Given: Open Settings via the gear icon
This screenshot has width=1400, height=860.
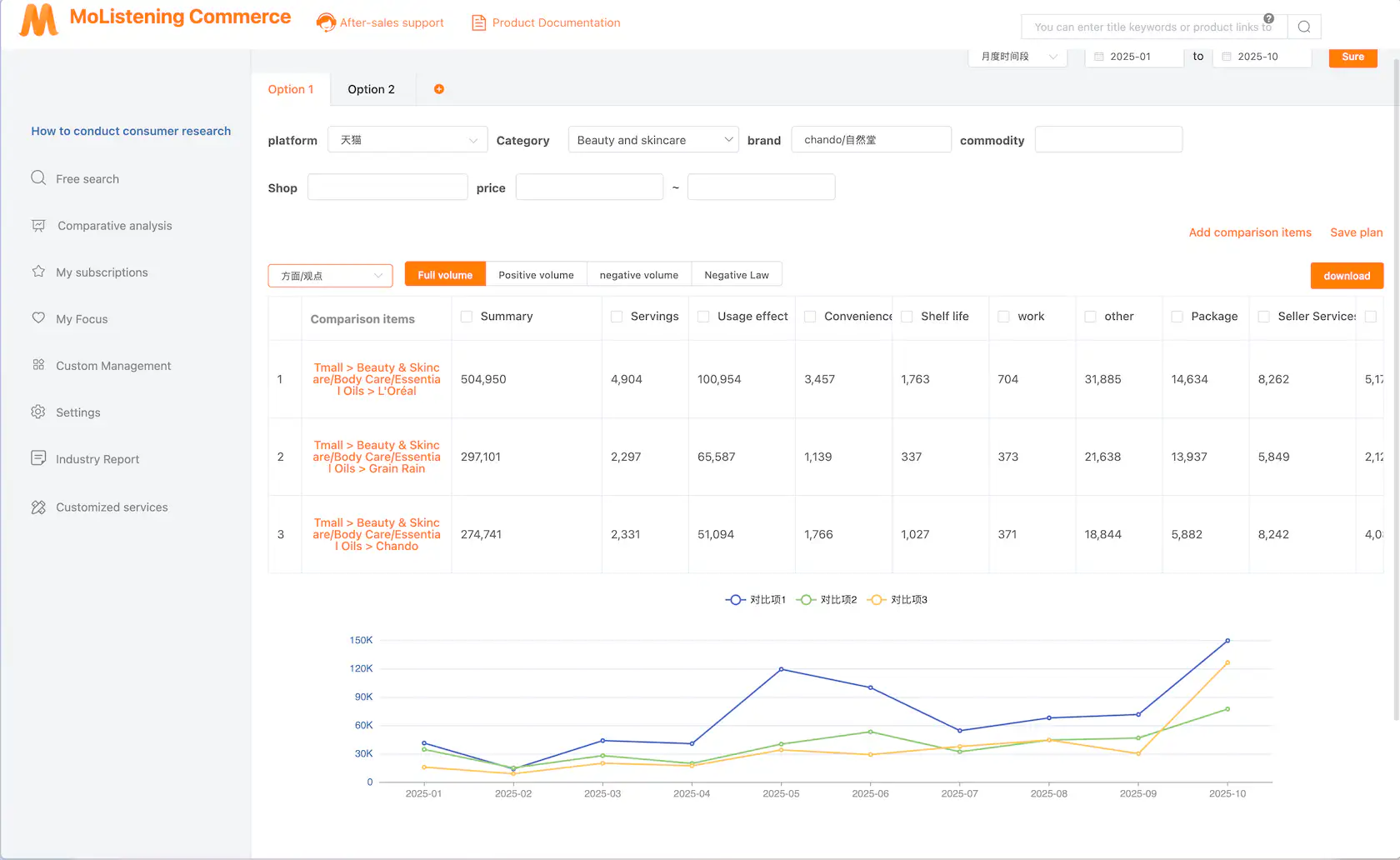Looking at the screenshot, I should (38, 411).
